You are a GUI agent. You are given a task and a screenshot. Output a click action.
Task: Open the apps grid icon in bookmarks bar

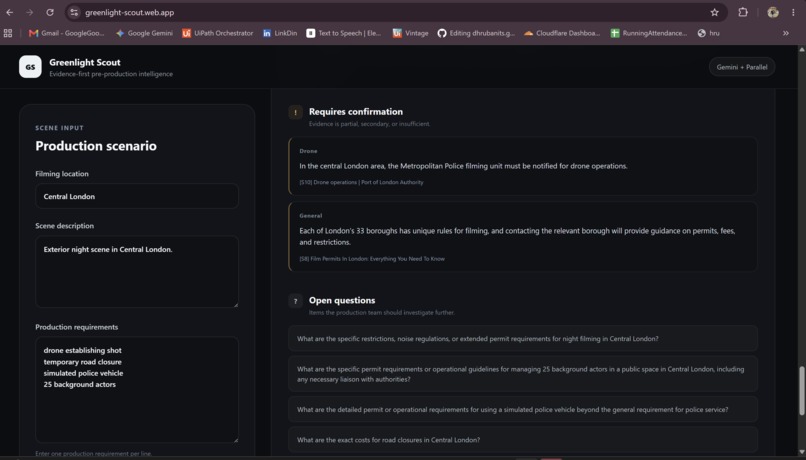[8, 33]
